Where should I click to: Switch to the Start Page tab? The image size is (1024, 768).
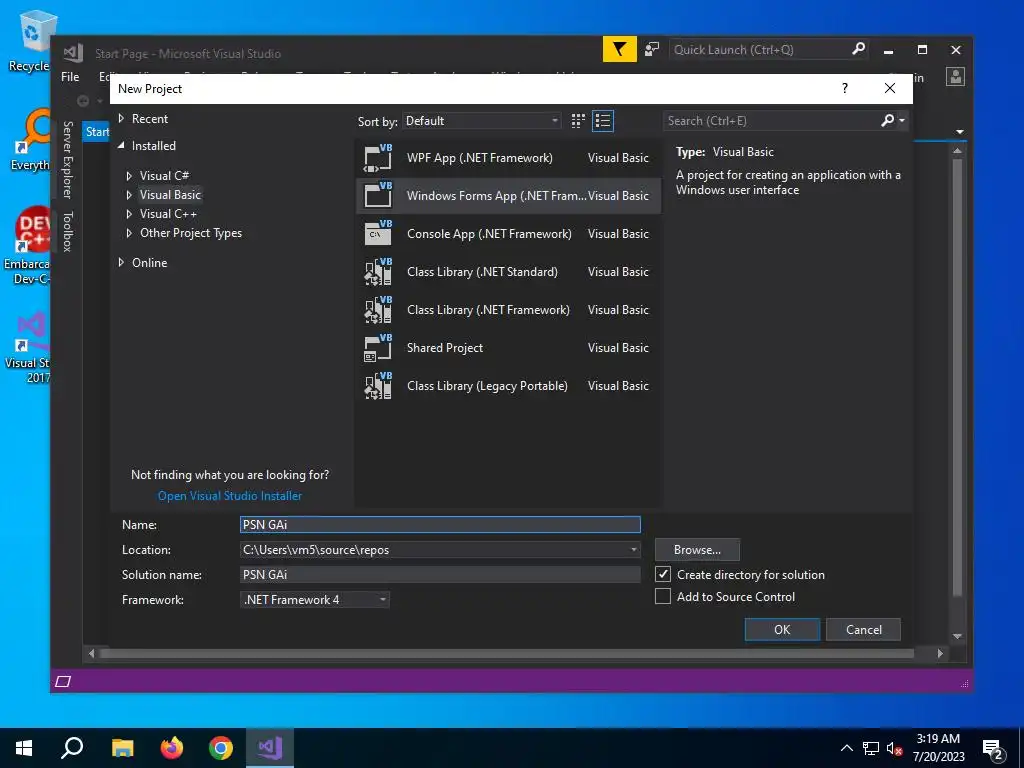(x=97, y=131)
